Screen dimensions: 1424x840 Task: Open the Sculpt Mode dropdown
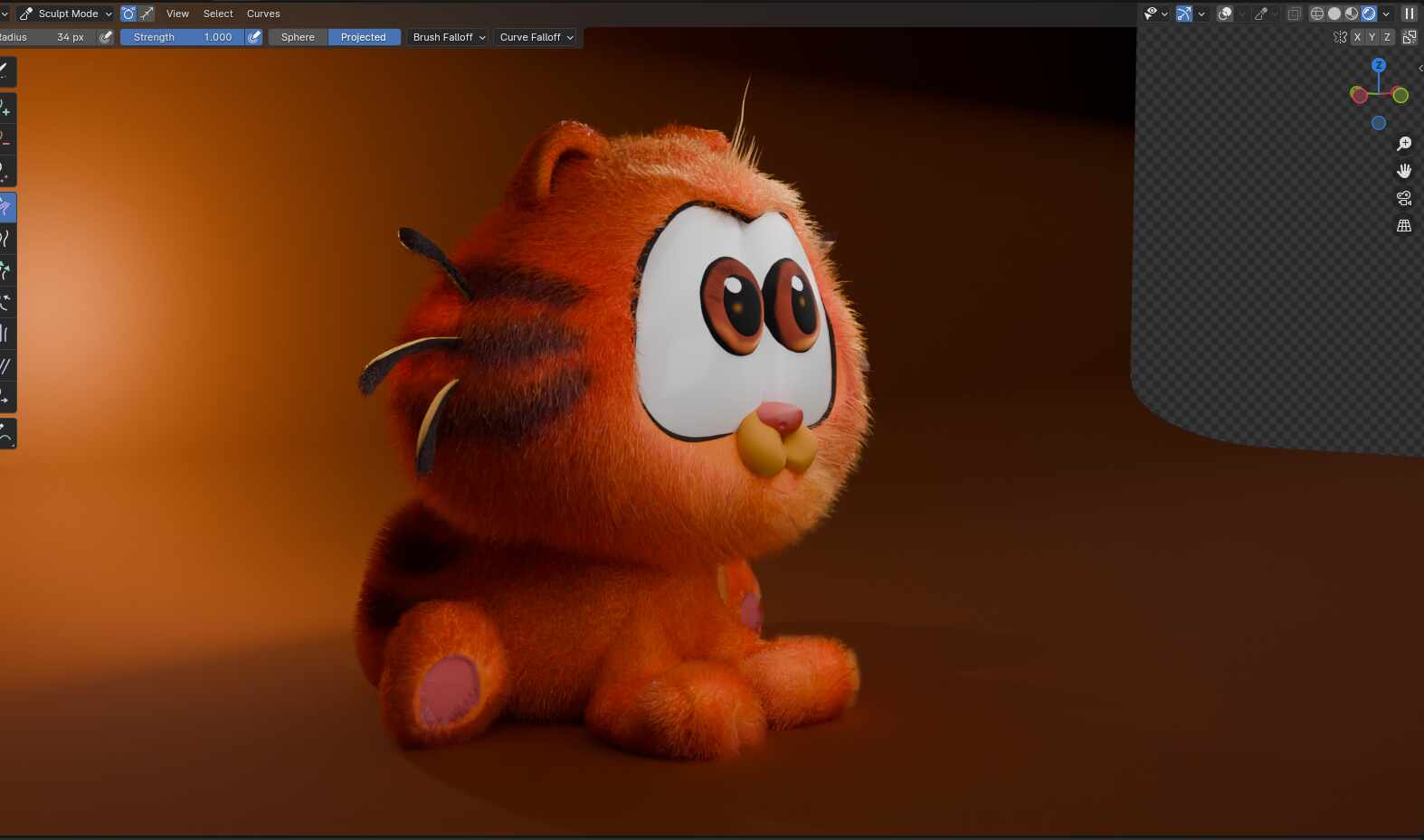(65, 14)
